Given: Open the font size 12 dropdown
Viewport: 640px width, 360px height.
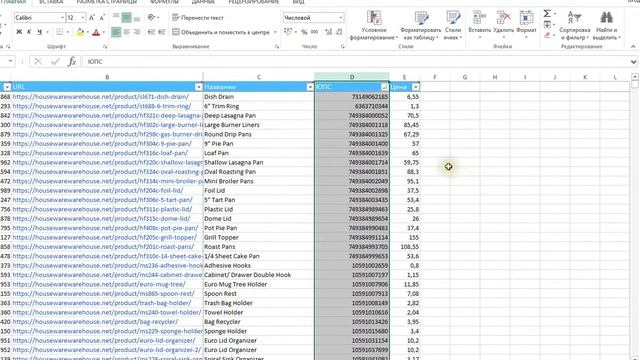Looking at the screenshot, I should click(82, 18).
